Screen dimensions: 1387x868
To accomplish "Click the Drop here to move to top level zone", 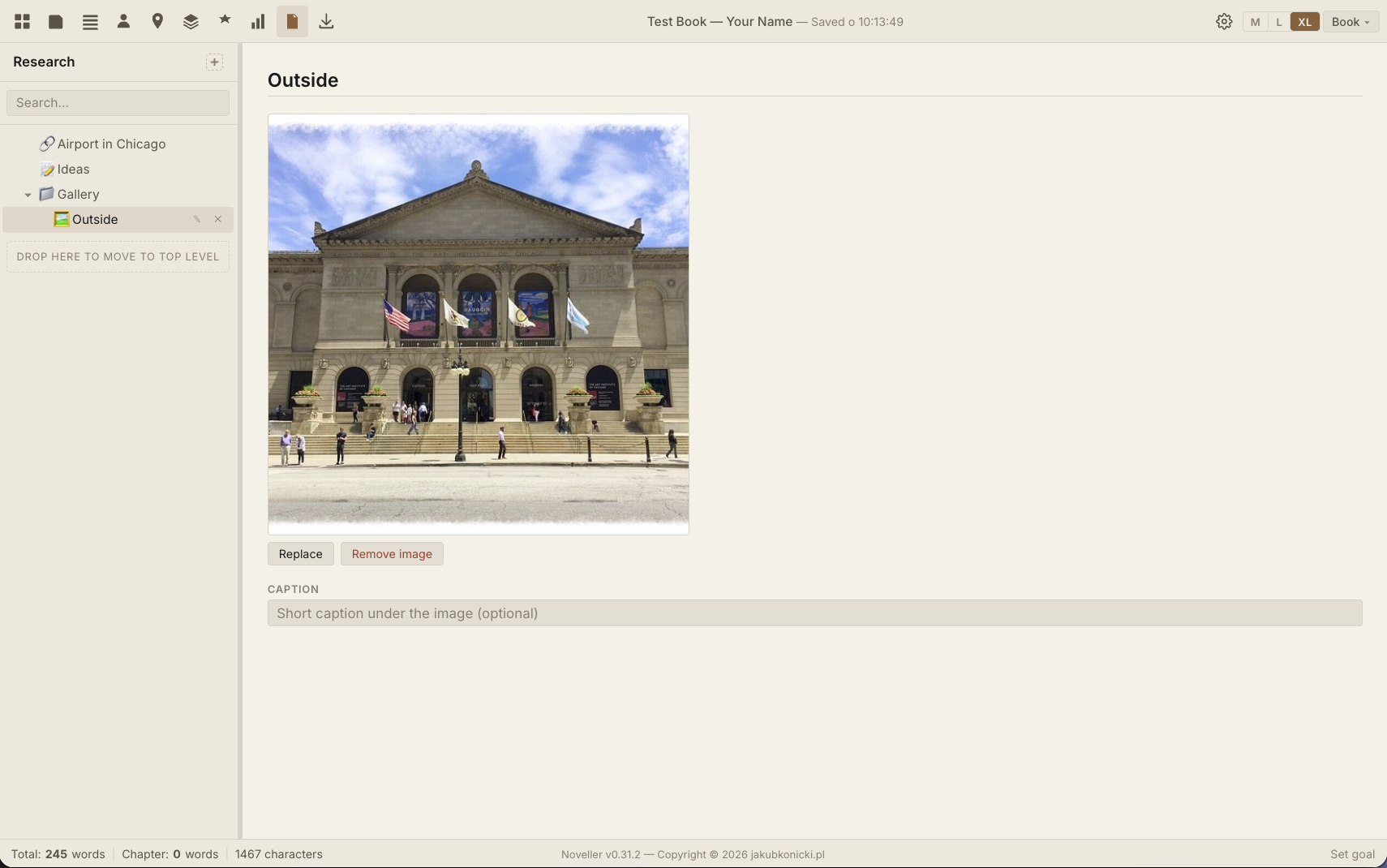I will coord(118,256).
